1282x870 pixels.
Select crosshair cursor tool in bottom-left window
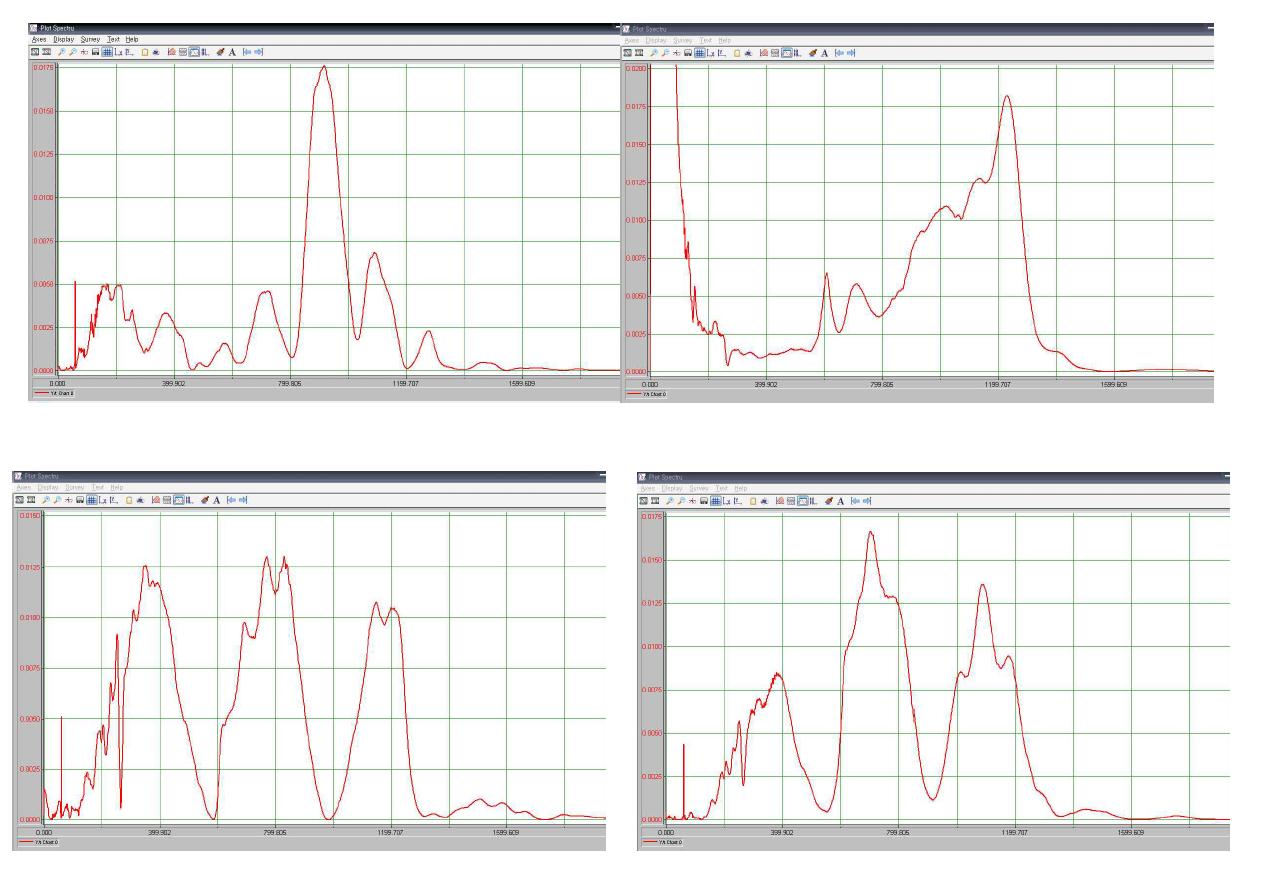coord(68,500)
